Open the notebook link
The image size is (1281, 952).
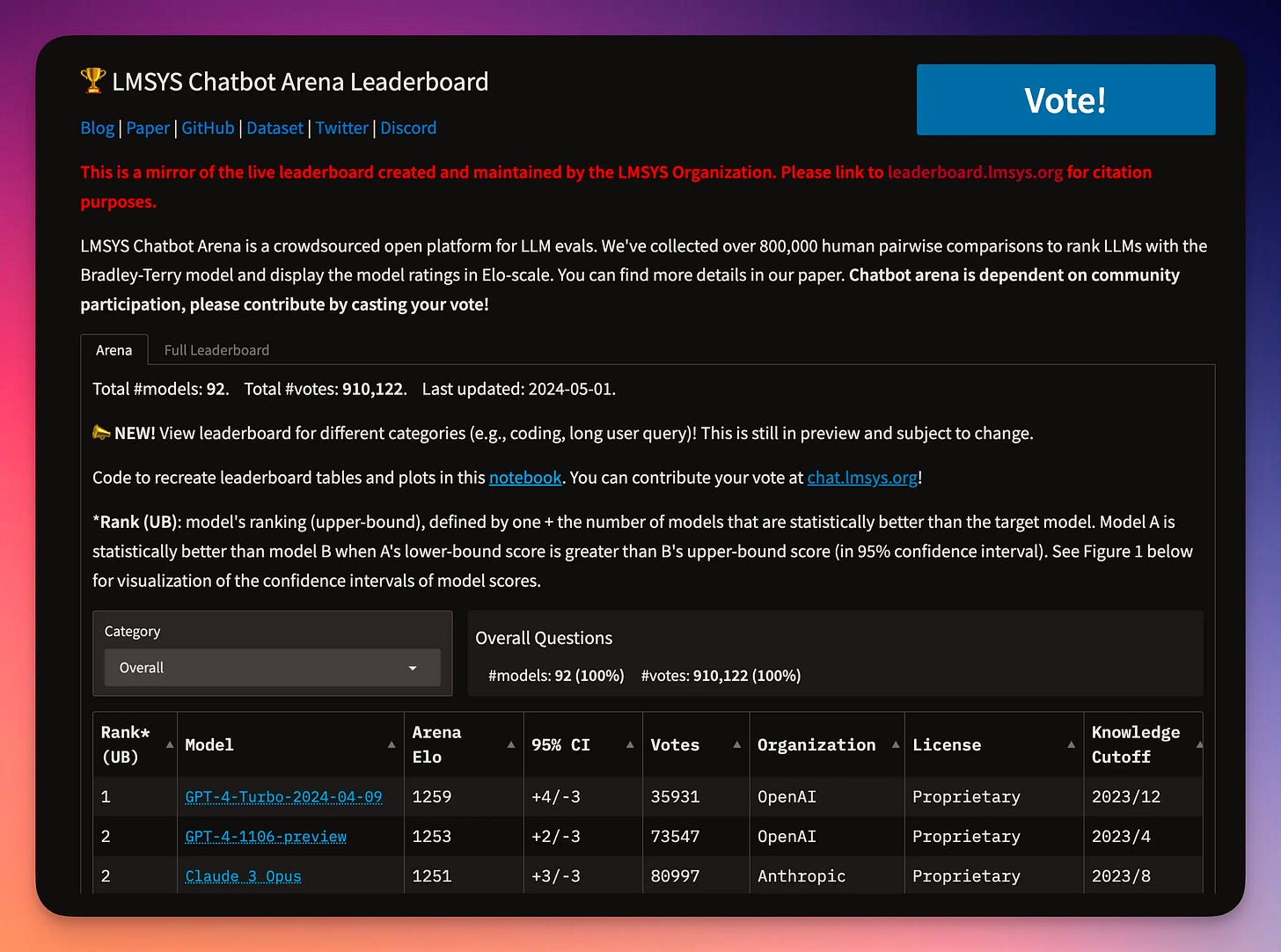525,478
